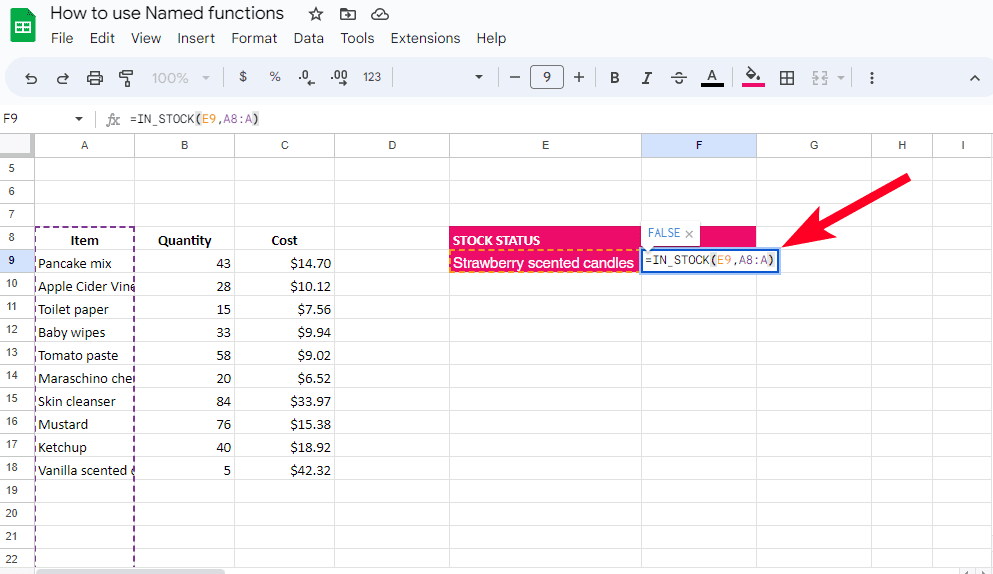Print the spreadsheet using the printer icon
Image resolution: width=993 pixels, height=574 pixels.
click(95, 78)
